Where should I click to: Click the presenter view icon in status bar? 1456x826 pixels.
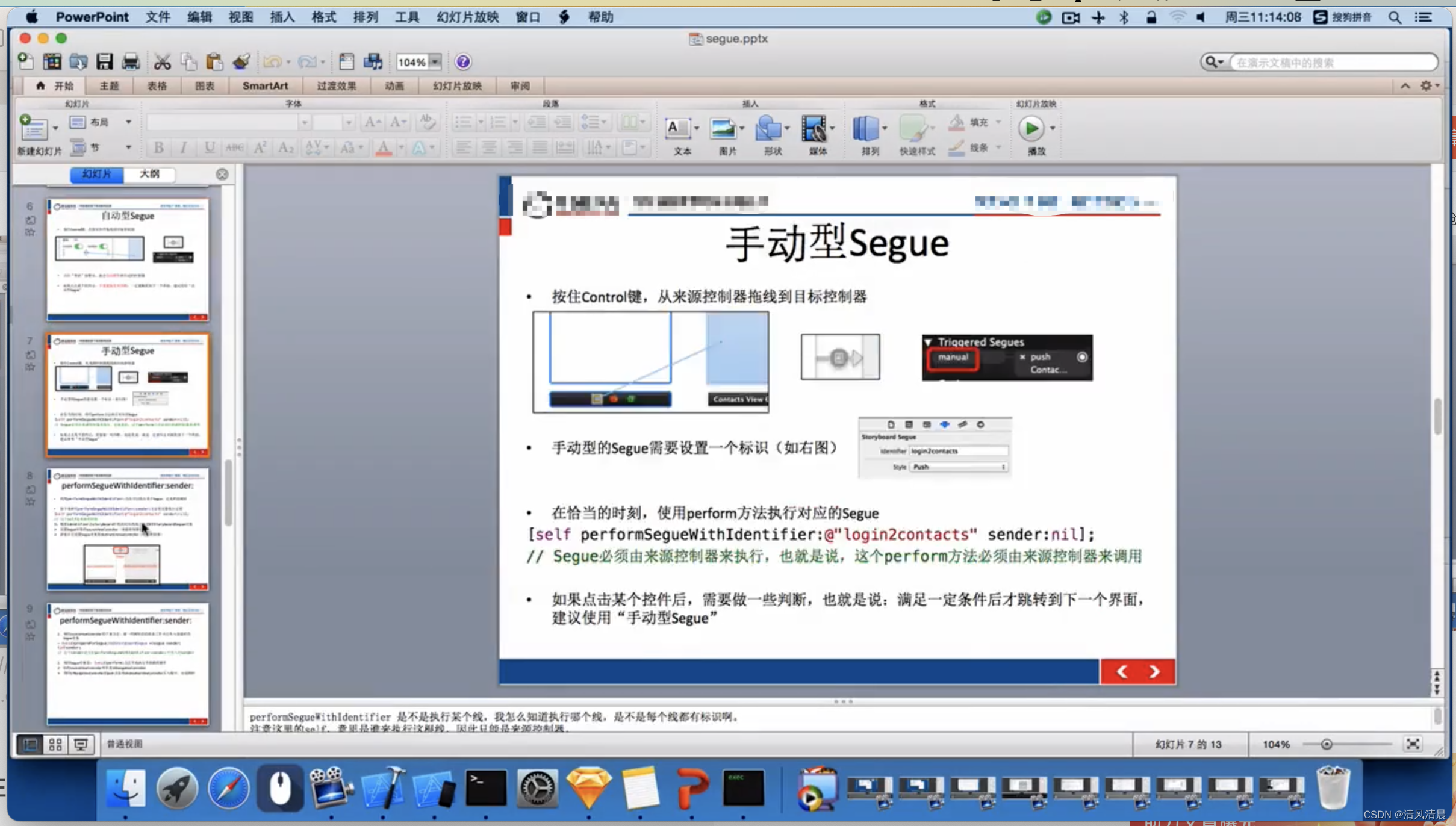click(81, 744)
